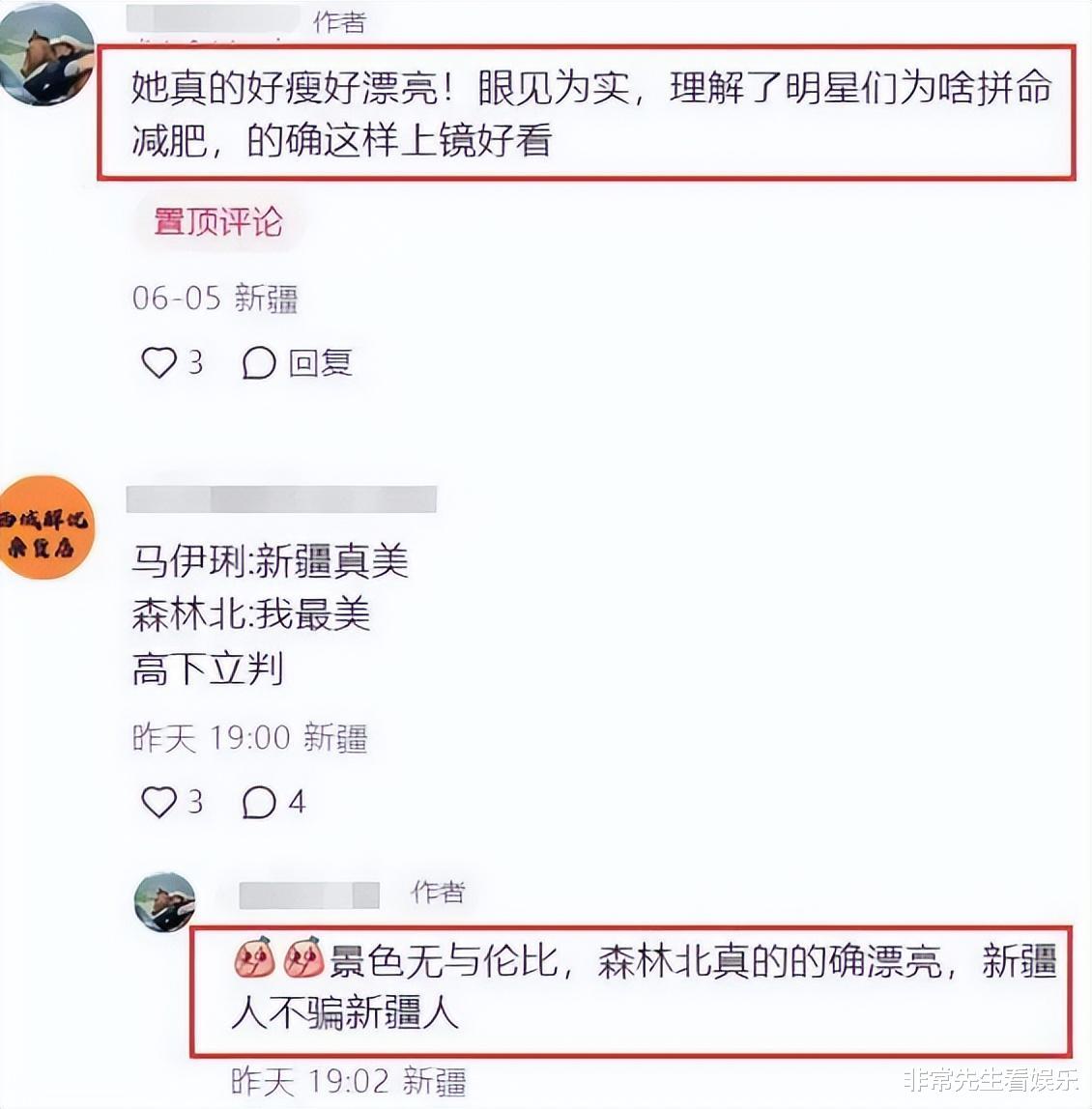Click the speech bubble icon beside 回复
The width and height of the screenshot is (1092, 1109).
[258, 363]
